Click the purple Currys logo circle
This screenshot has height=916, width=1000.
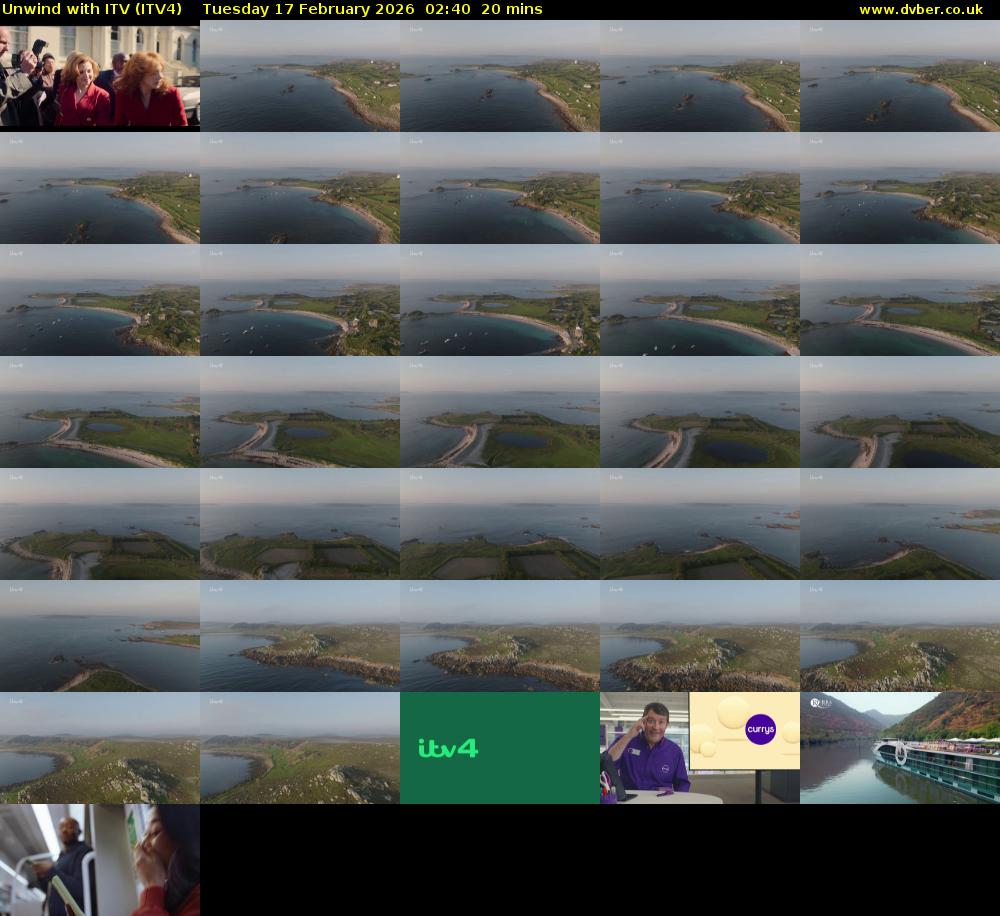tap(760, 731)
